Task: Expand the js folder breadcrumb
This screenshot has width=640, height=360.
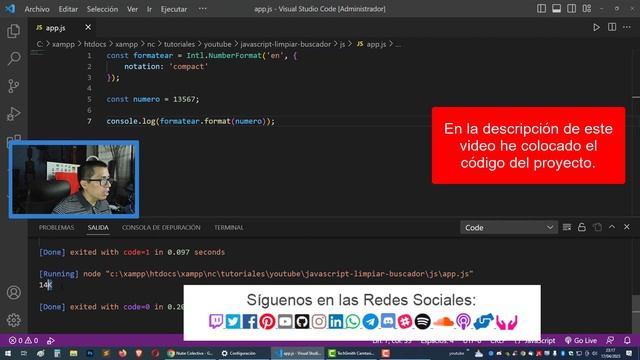Action: click(342, 44)
